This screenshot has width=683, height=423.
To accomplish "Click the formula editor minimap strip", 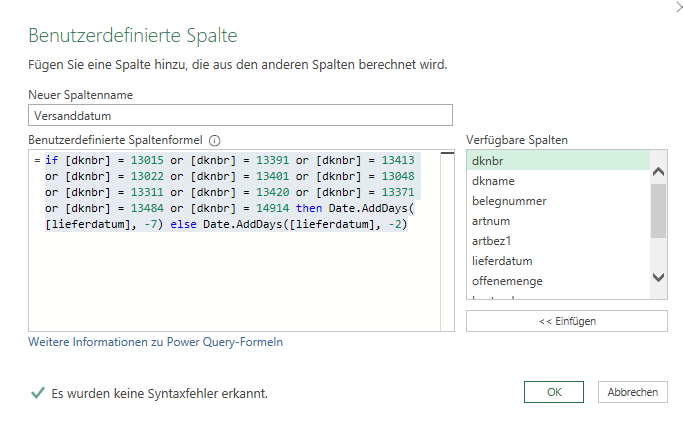I will (x=447, y=240).
